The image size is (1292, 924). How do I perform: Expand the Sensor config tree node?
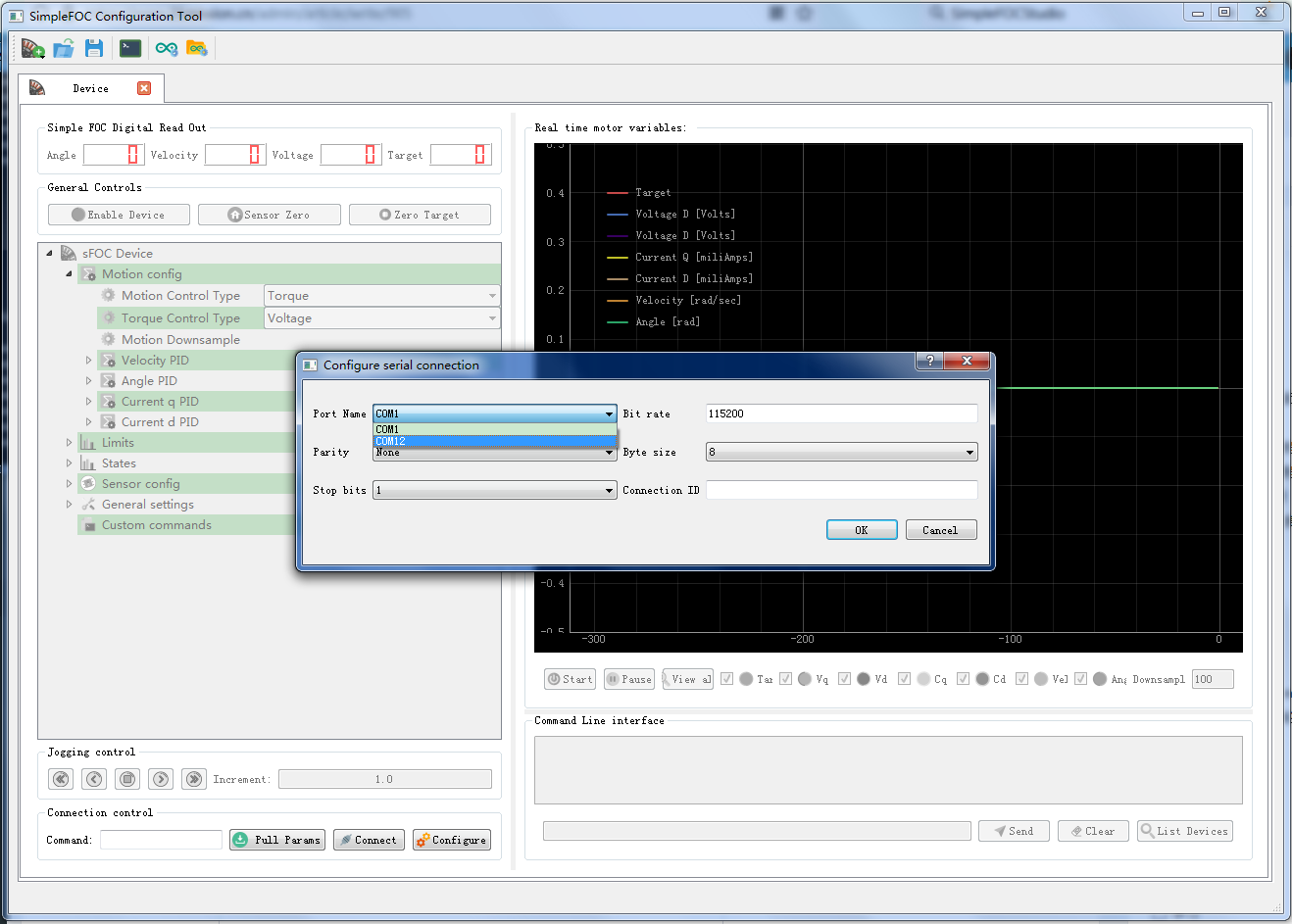70,484
